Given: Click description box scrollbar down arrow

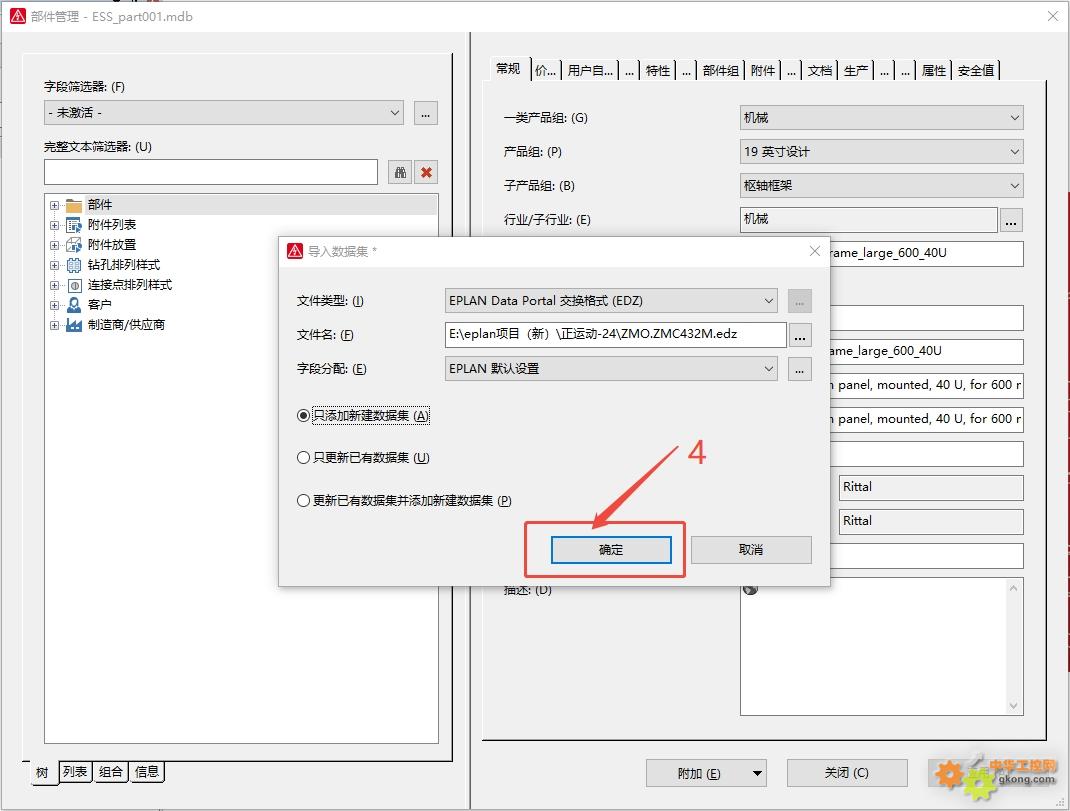Looking at the screenshot, I should coord(1013,706).
